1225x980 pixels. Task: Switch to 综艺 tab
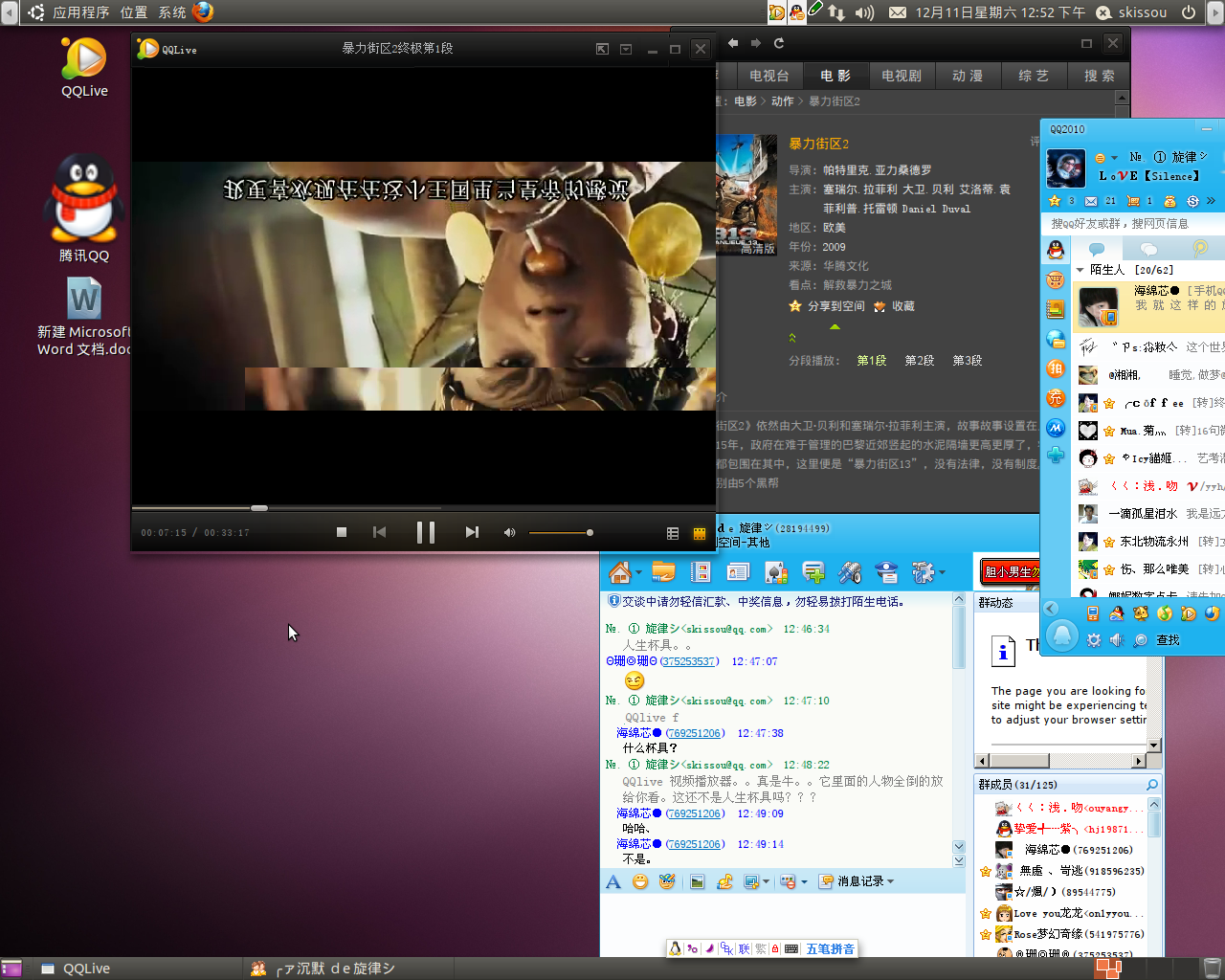[x=1034, y=76]
